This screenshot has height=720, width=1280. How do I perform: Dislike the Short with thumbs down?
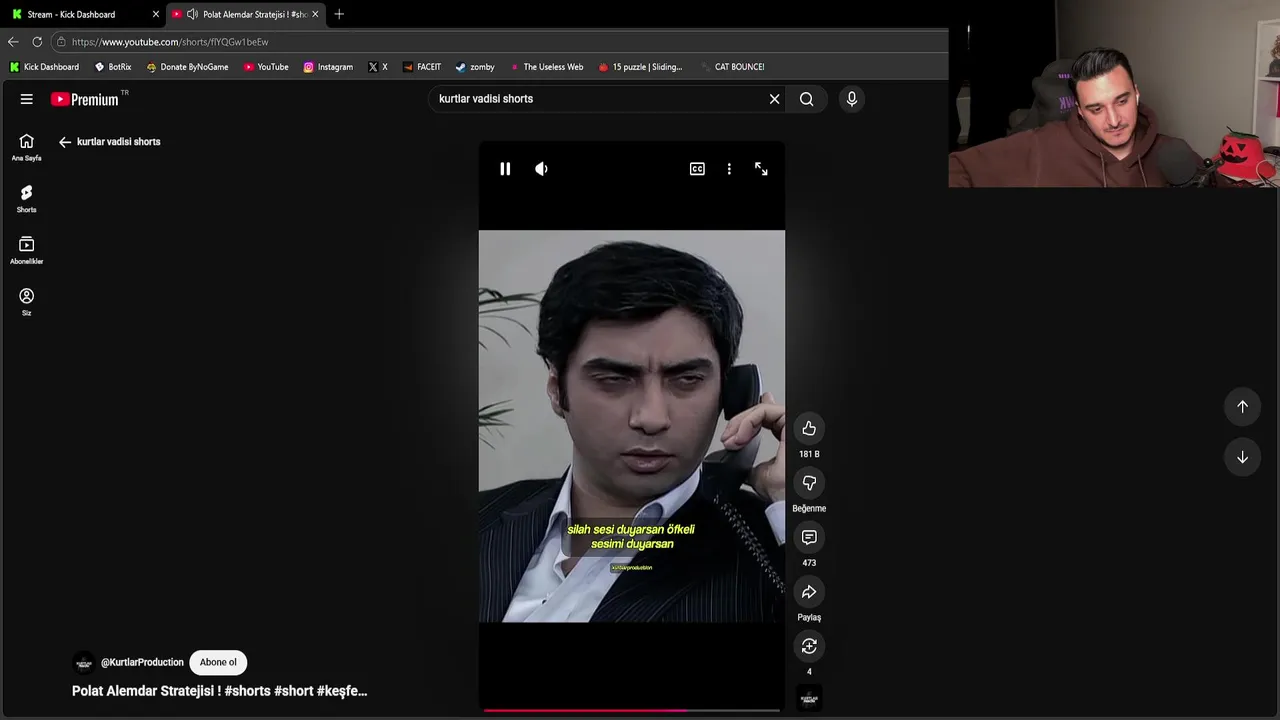tap(809, 483)
